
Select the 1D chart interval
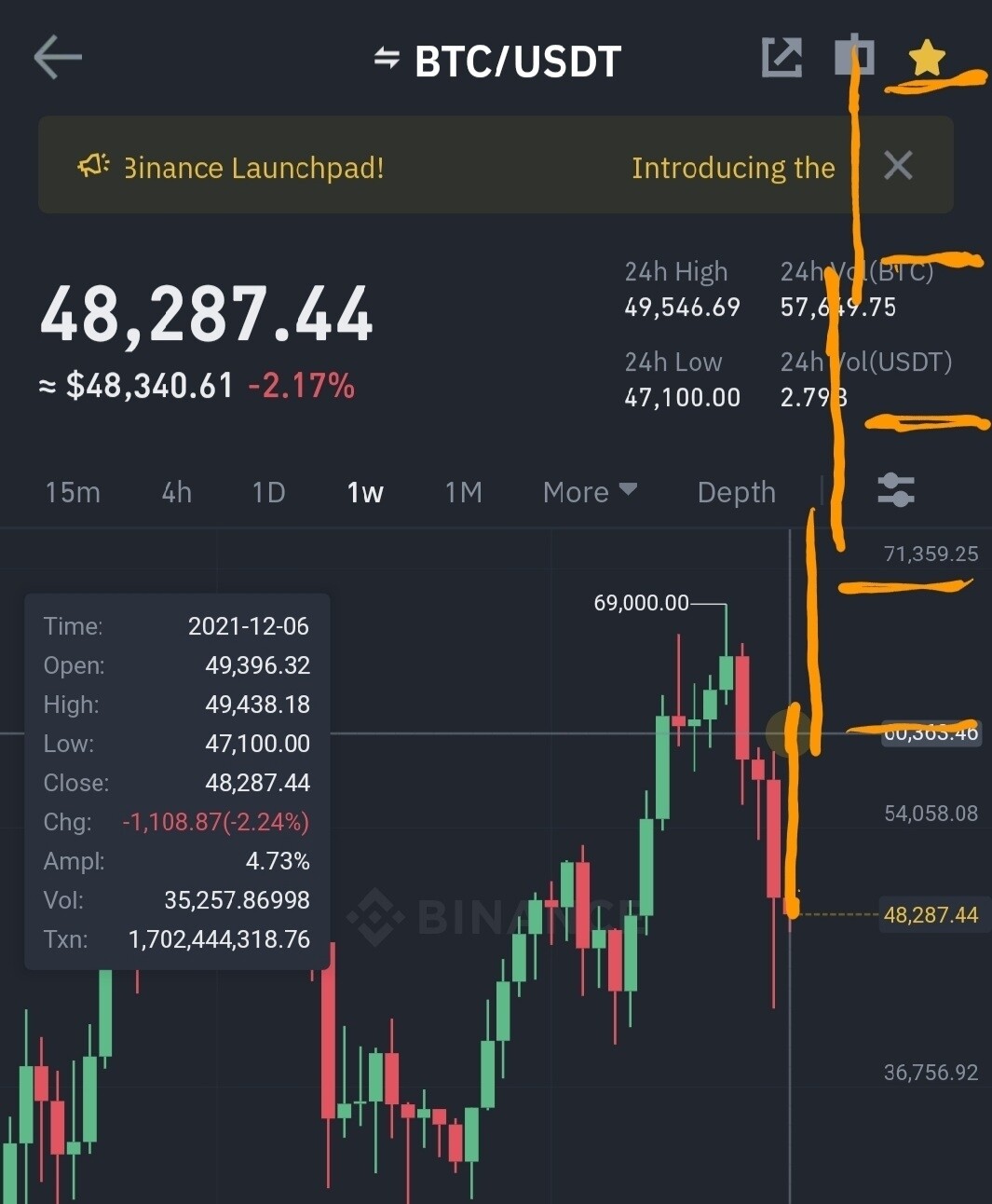pyautogui.click(x=268, y=492)
